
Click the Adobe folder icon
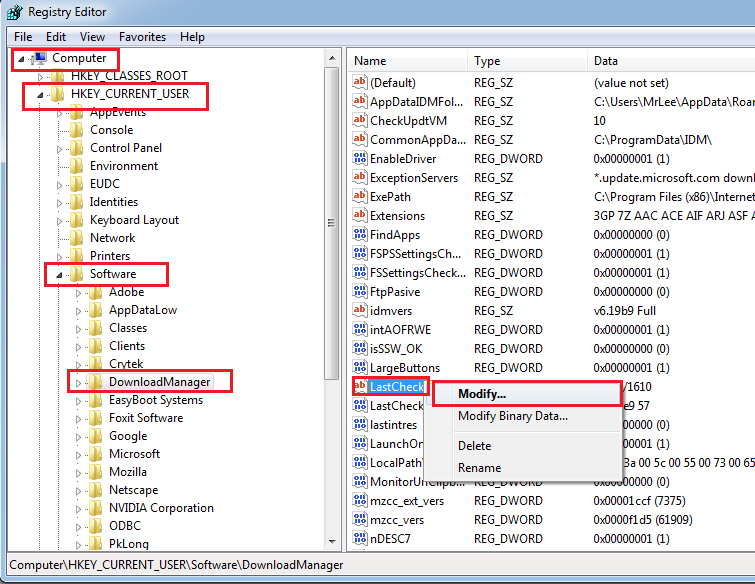pyautogui.click(x=96, y=292)
